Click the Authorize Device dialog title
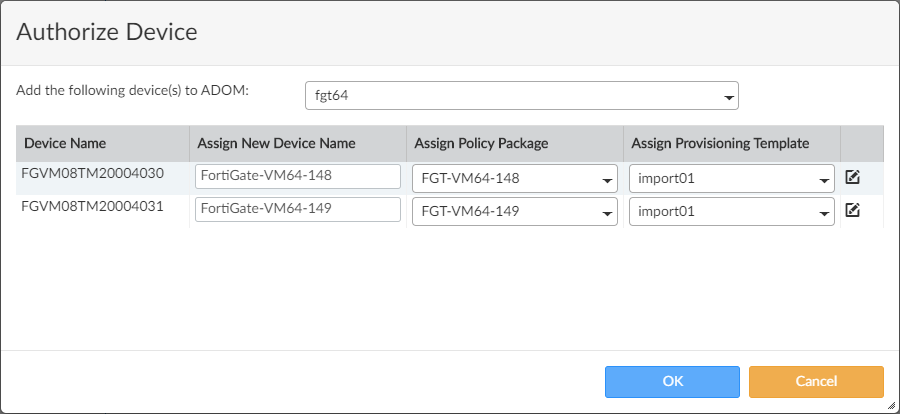Image resolution: width=900 pixels, height=414 pixels. 107,32
